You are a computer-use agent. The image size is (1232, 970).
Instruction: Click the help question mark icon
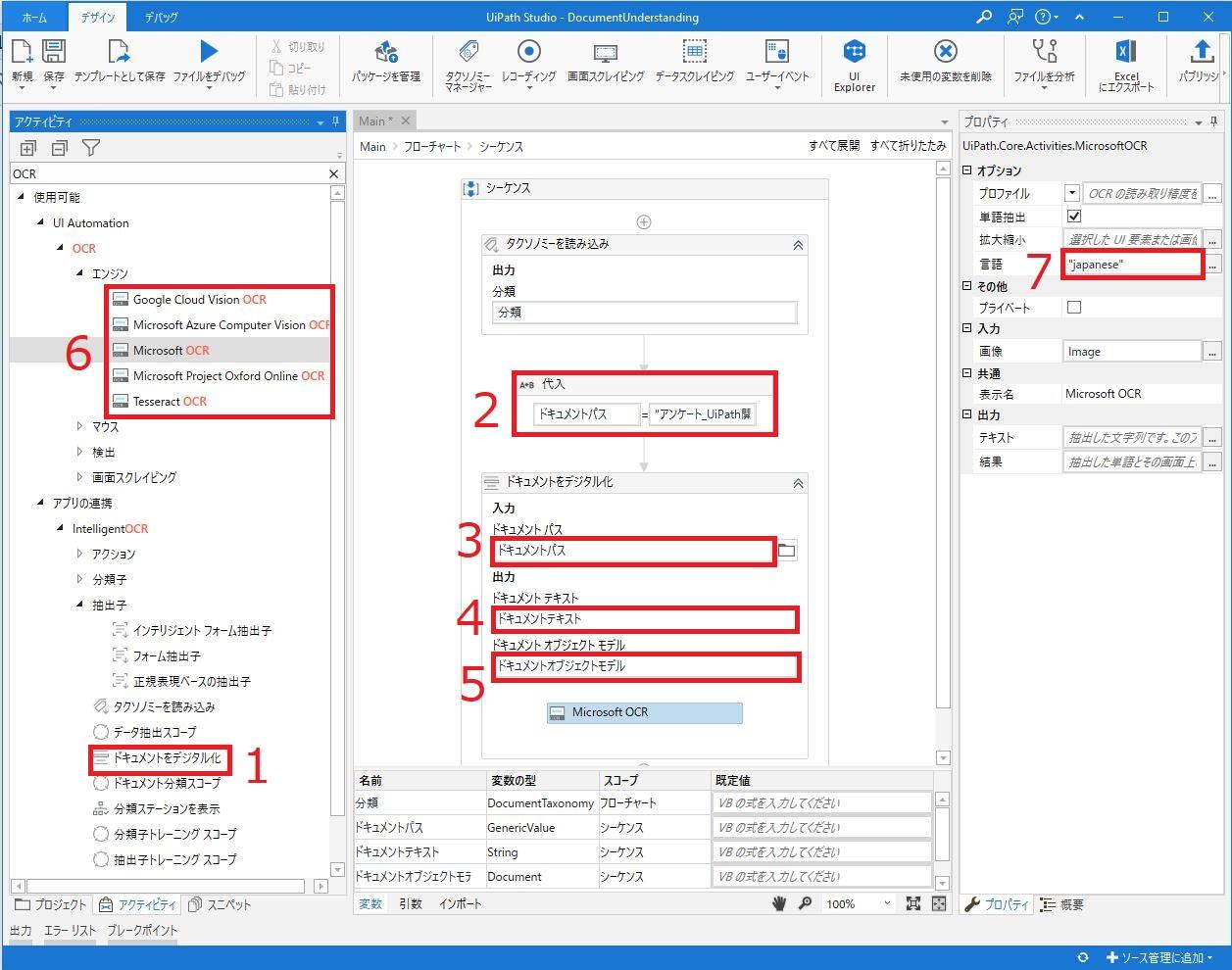tap(1042, 17)
